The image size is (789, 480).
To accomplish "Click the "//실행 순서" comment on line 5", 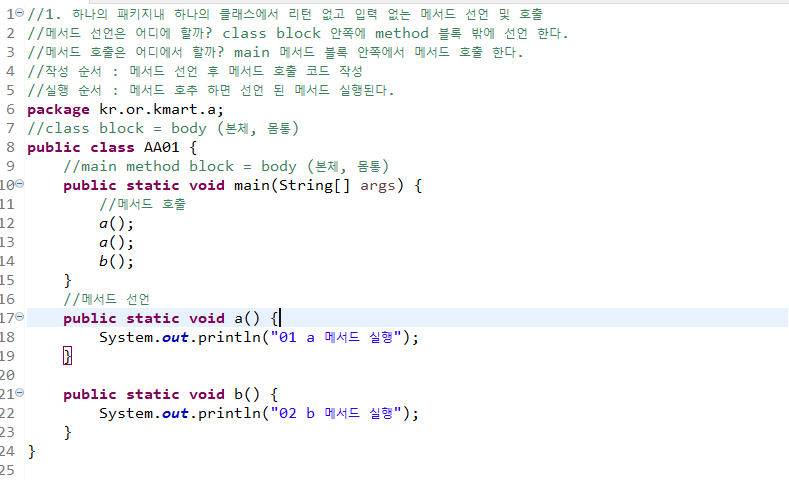I will coord(211,91).
